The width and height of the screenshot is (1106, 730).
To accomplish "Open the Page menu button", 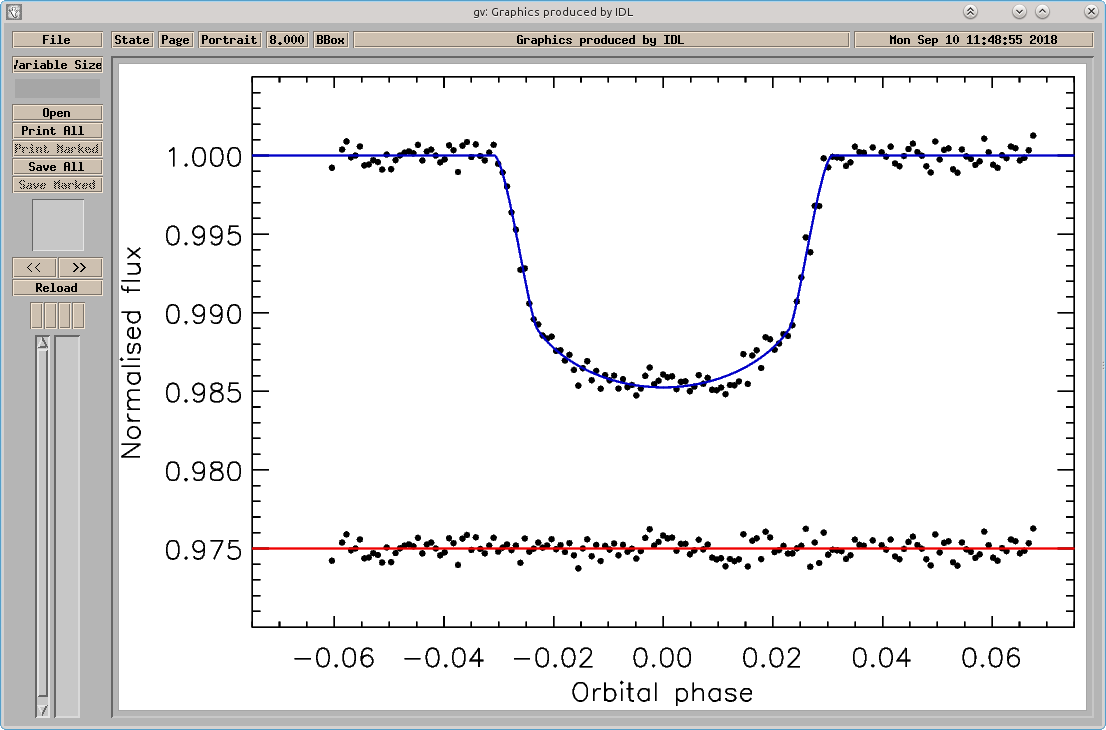I will coord(175,39).
